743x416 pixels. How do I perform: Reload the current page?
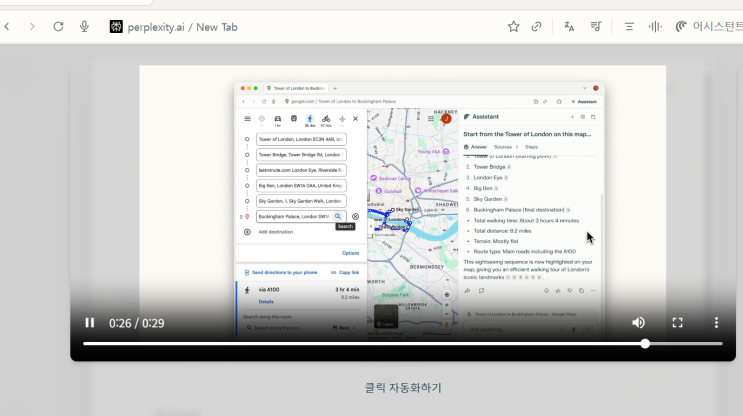[58, 27]
